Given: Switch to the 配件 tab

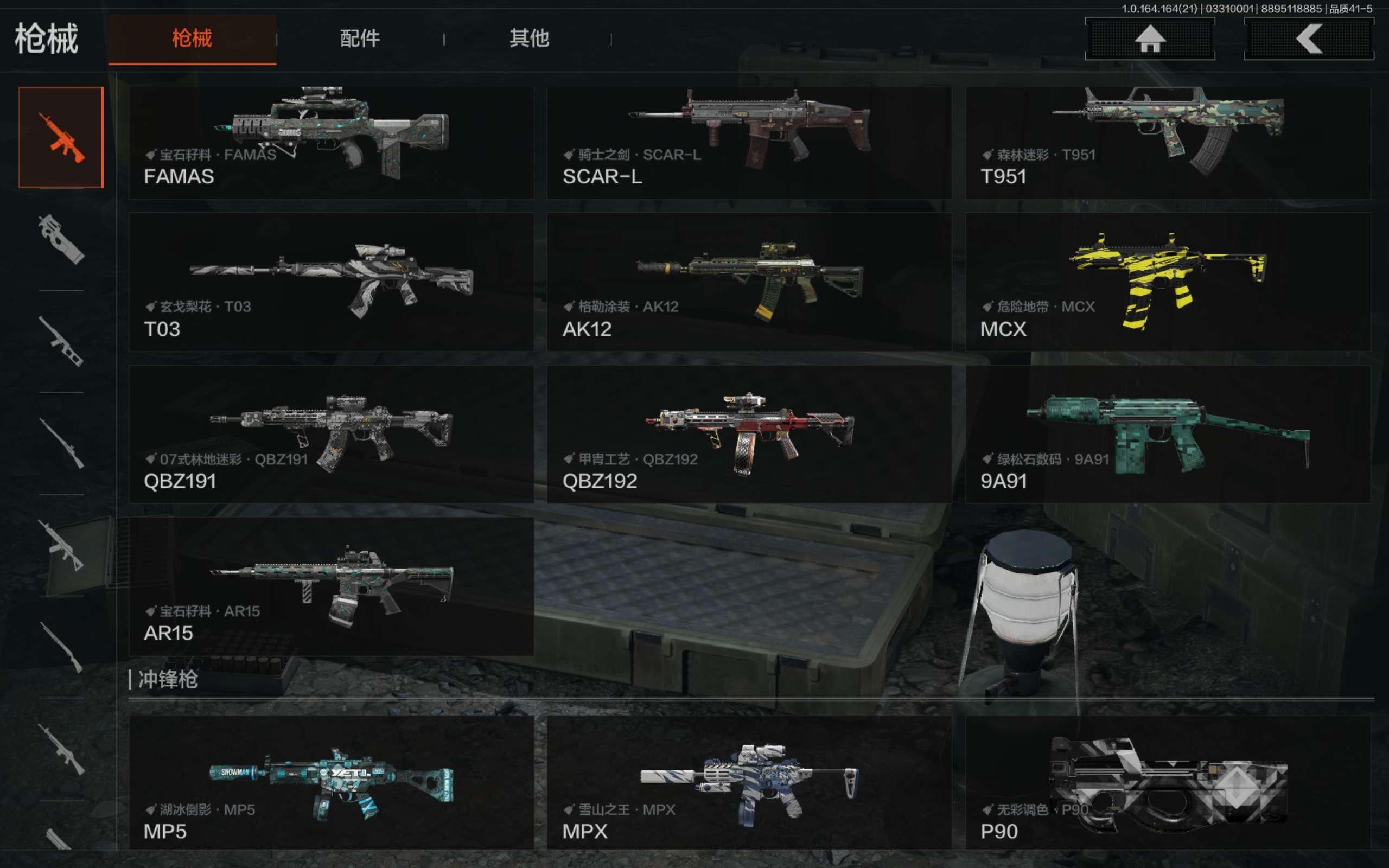Looking at the screenshot, I should tap(360, 39).
